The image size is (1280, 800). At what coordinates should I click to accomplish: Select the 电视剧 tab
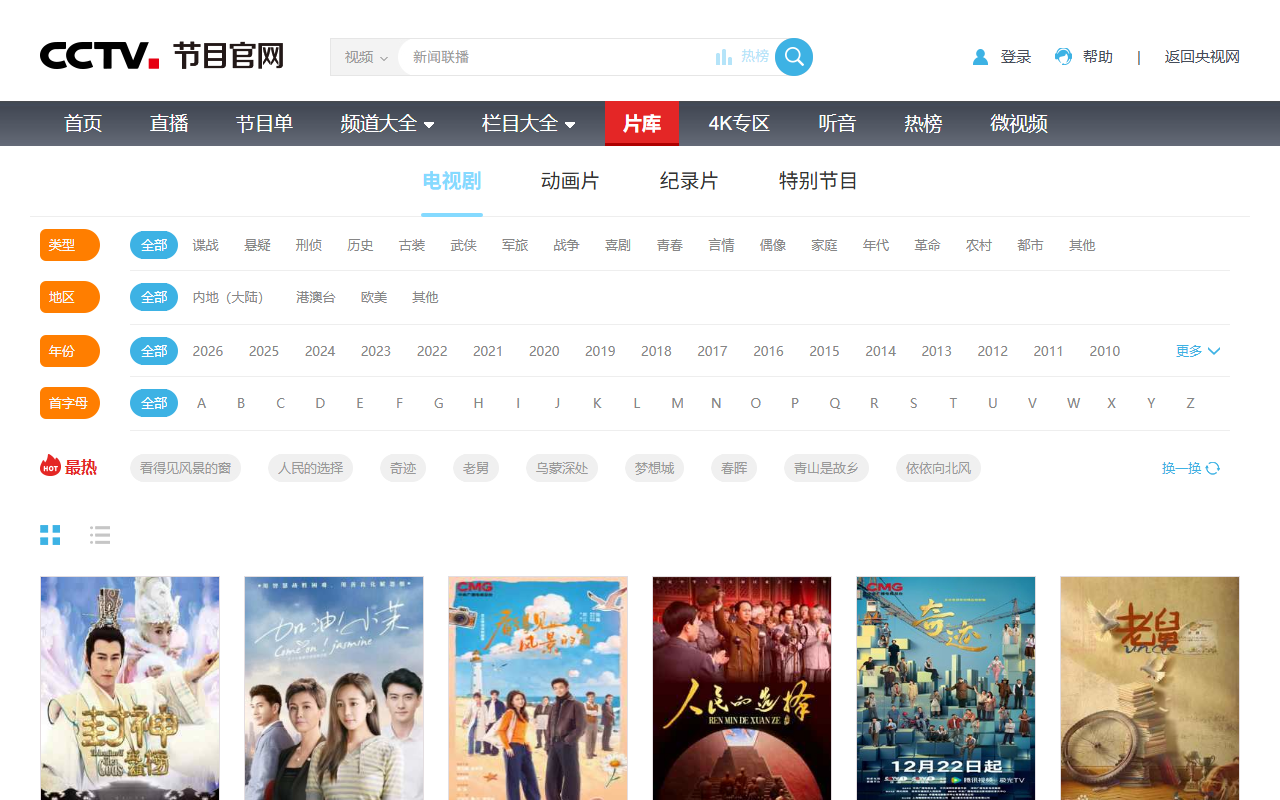coord(452,181)
